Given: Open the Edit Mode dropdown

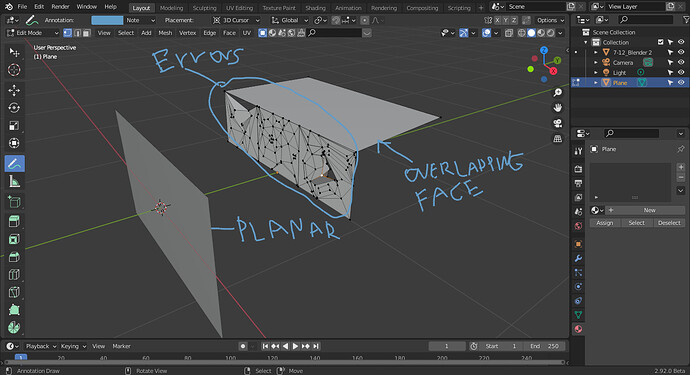Looking at the screenshot, I should (x=33, y=33).
